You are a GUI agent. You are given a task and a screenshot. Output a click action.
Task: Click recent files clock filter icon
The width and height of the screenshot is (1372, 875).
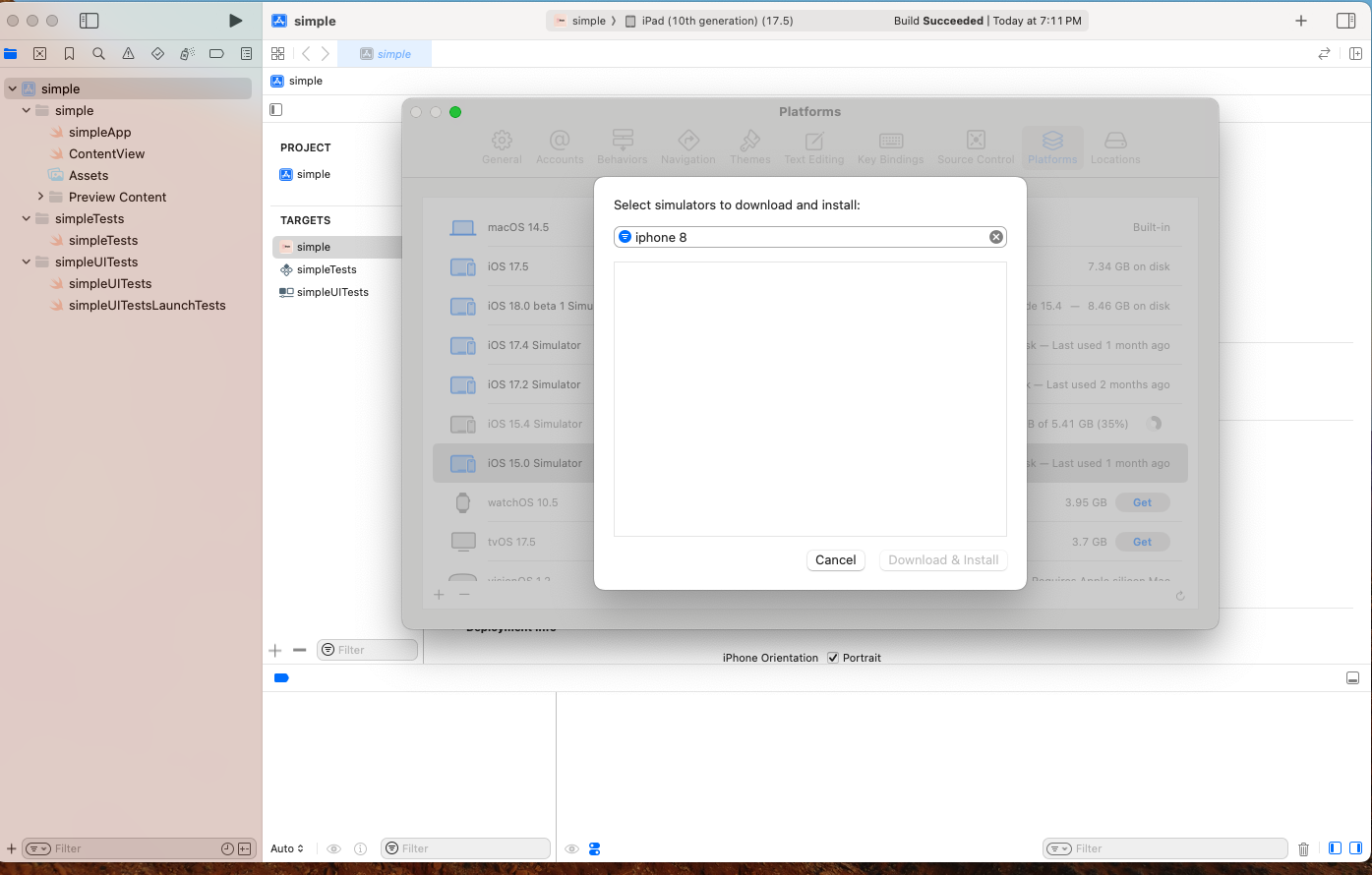pyautogui.click(x=228, y=848)
